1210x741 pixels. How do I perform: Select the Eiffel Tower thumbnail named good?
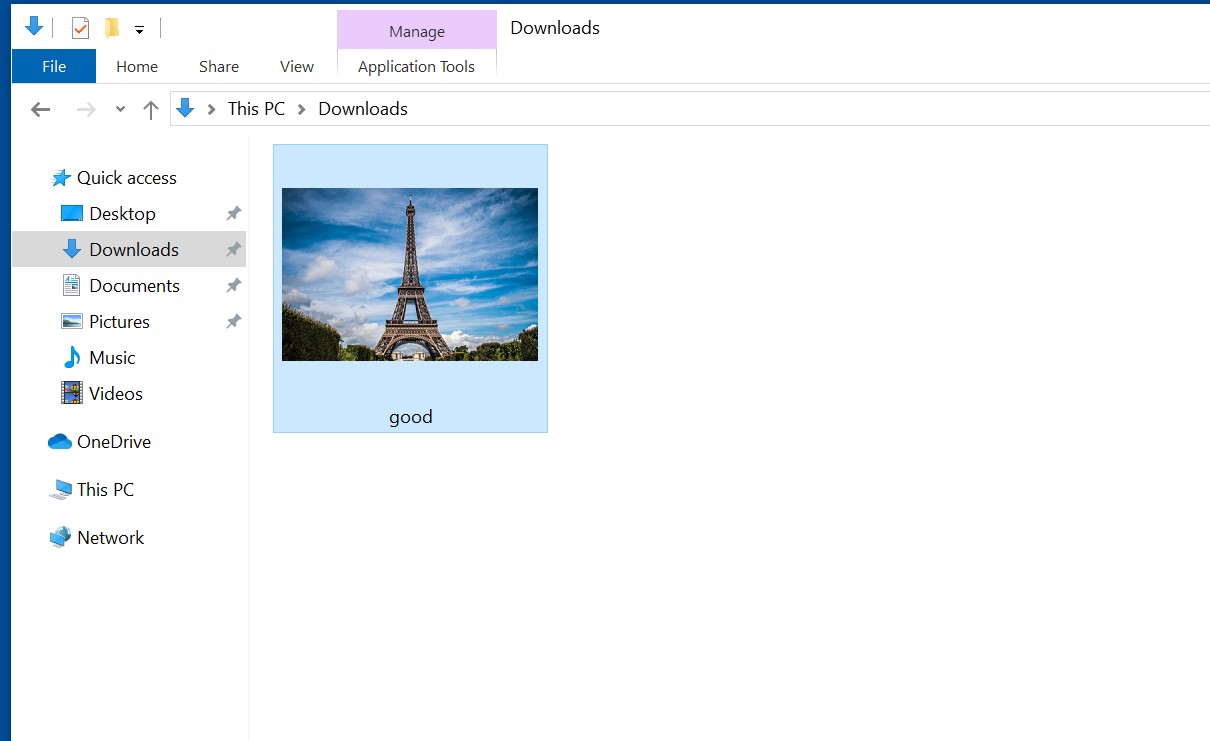pos(410,275)
